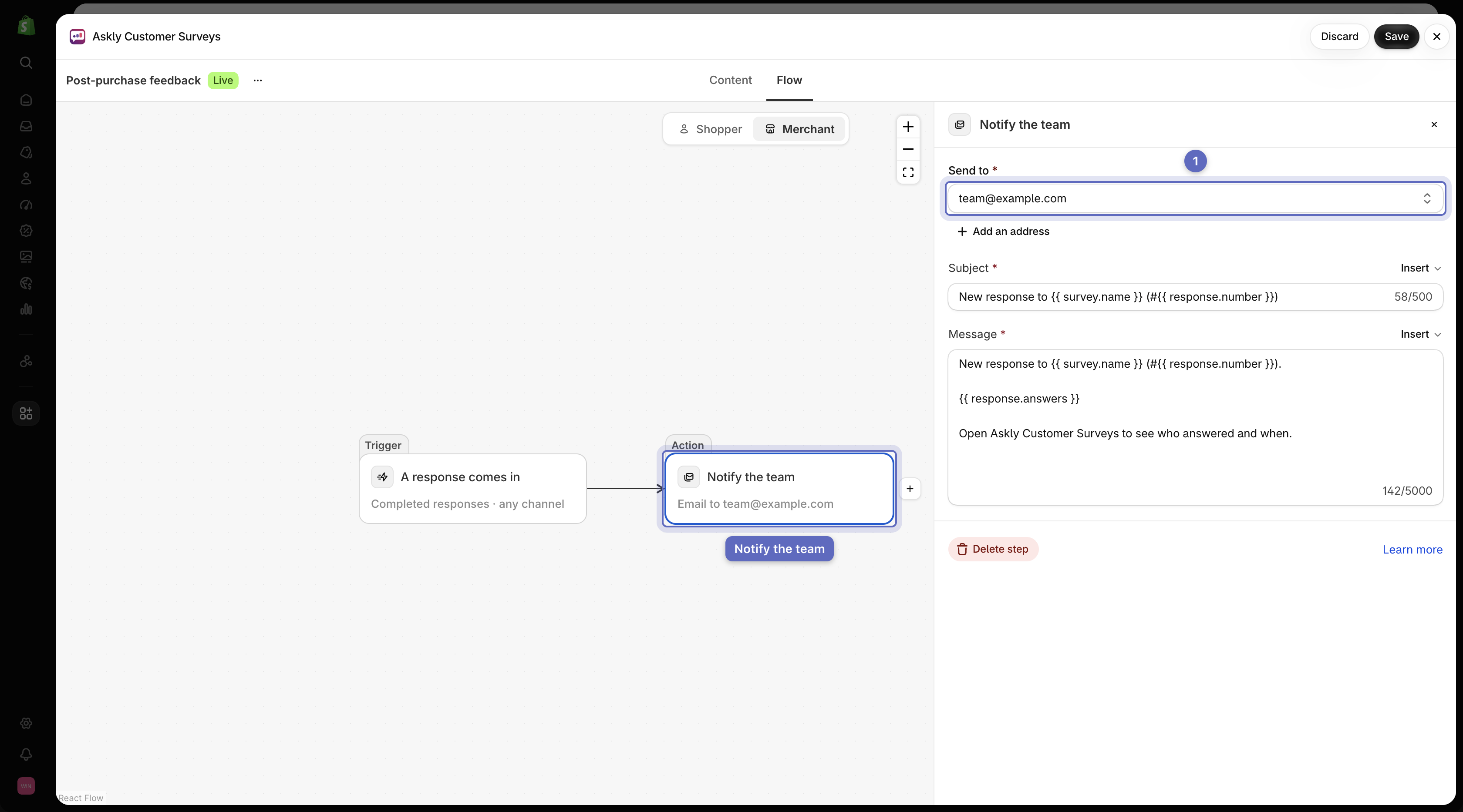The width and height of the screenshot is (1463, 812).
Task: Open Discounts percent-badge icon in the sidebar
Action: 26,230
